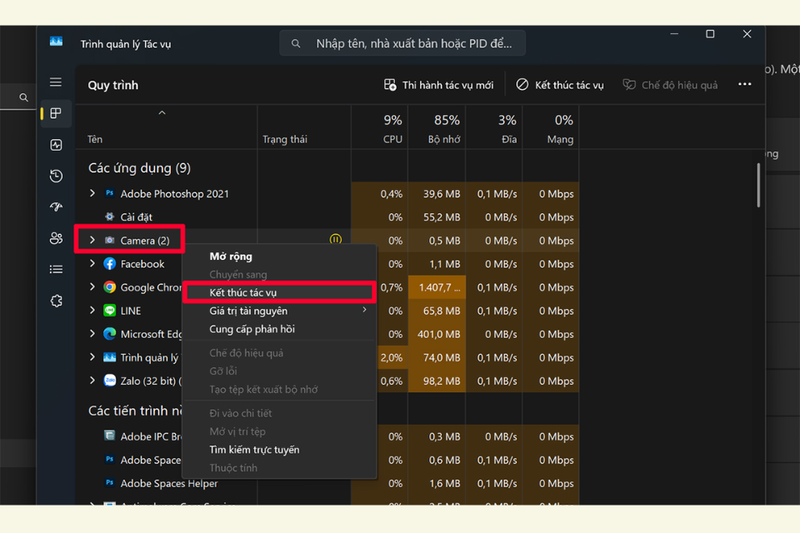Screen dimensions: 800x533
Task: Click the vertical scrollbar of process list
Action: [x=759, y=185]
